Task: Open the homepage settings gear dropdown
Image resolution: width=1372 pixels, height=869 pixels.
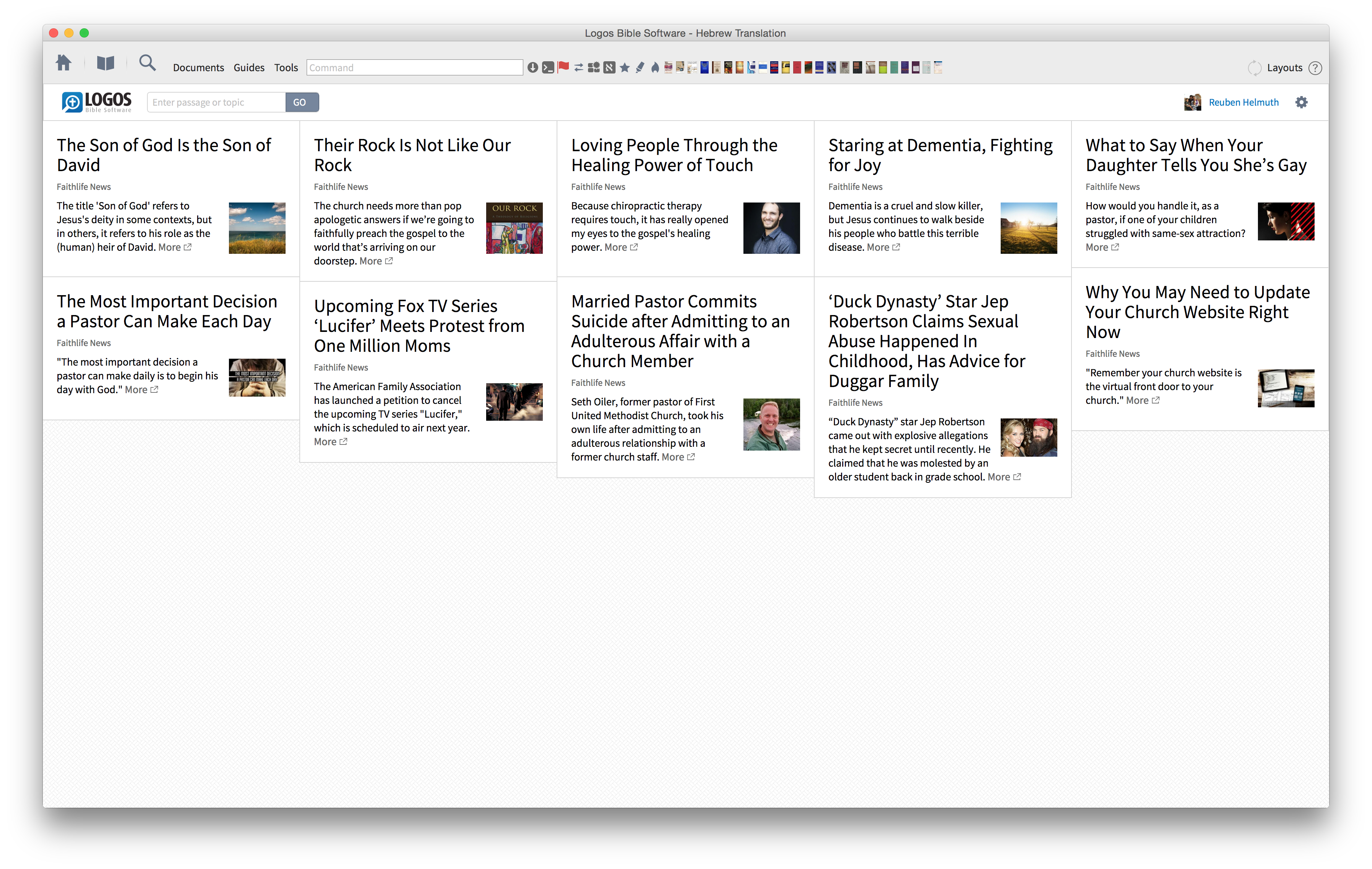Action: click(x=1301, y=103)
